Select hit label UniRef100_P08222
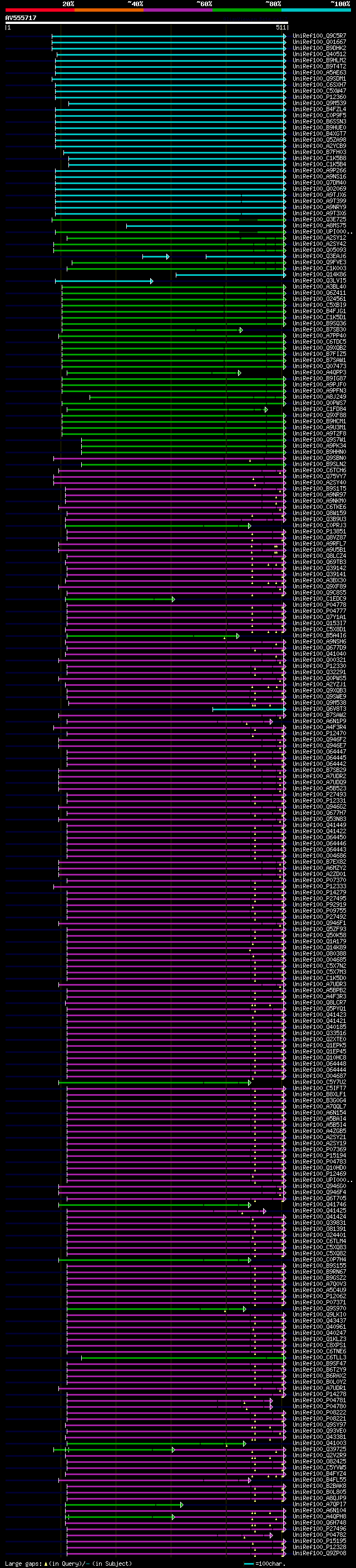The width and height of the screenshot is (356, 1568). click(x=319, y=1412)
